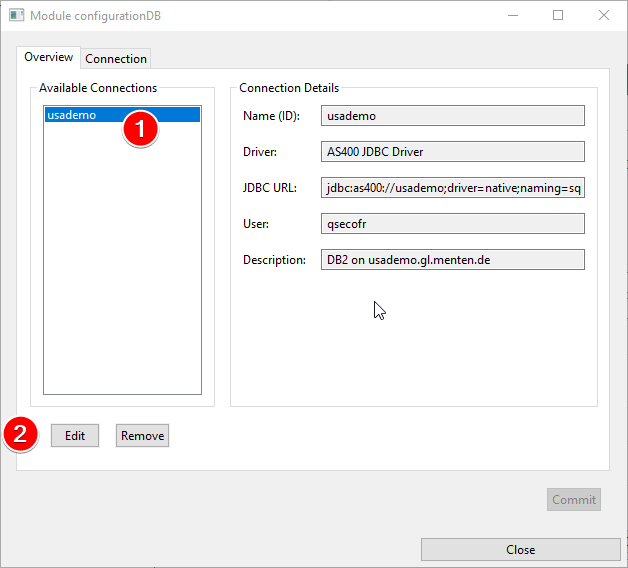
Task: Close the window using the title bar X
Action: 604,16
